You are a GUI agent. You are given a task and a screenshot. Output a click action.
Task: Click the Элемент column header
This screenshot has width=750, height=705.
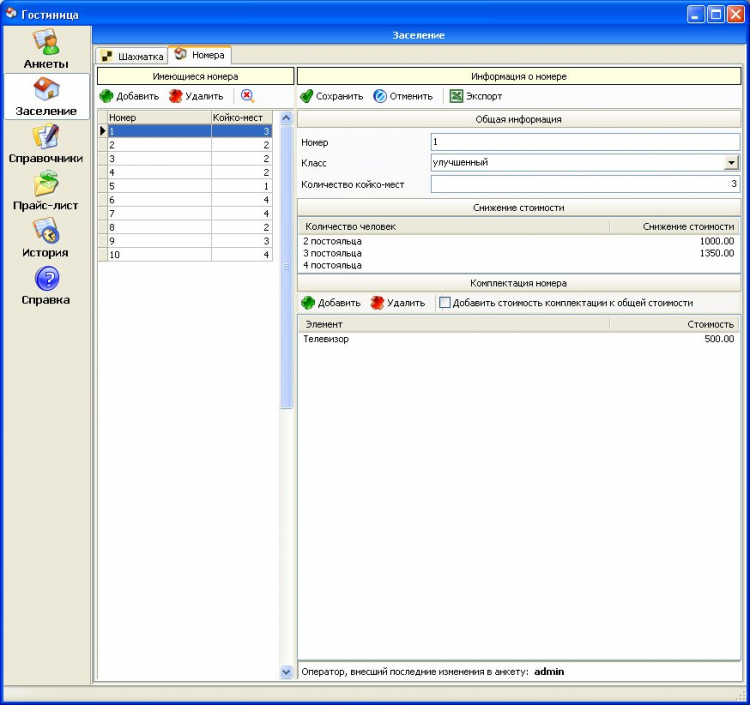454,324
